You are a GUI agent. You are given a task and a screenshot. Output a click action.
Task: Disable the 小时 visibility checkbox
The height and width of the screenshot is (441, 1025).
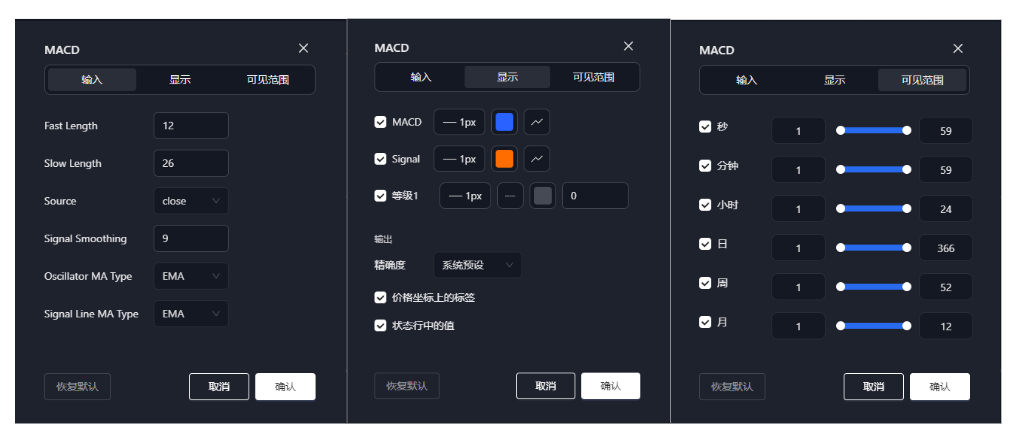705,205
